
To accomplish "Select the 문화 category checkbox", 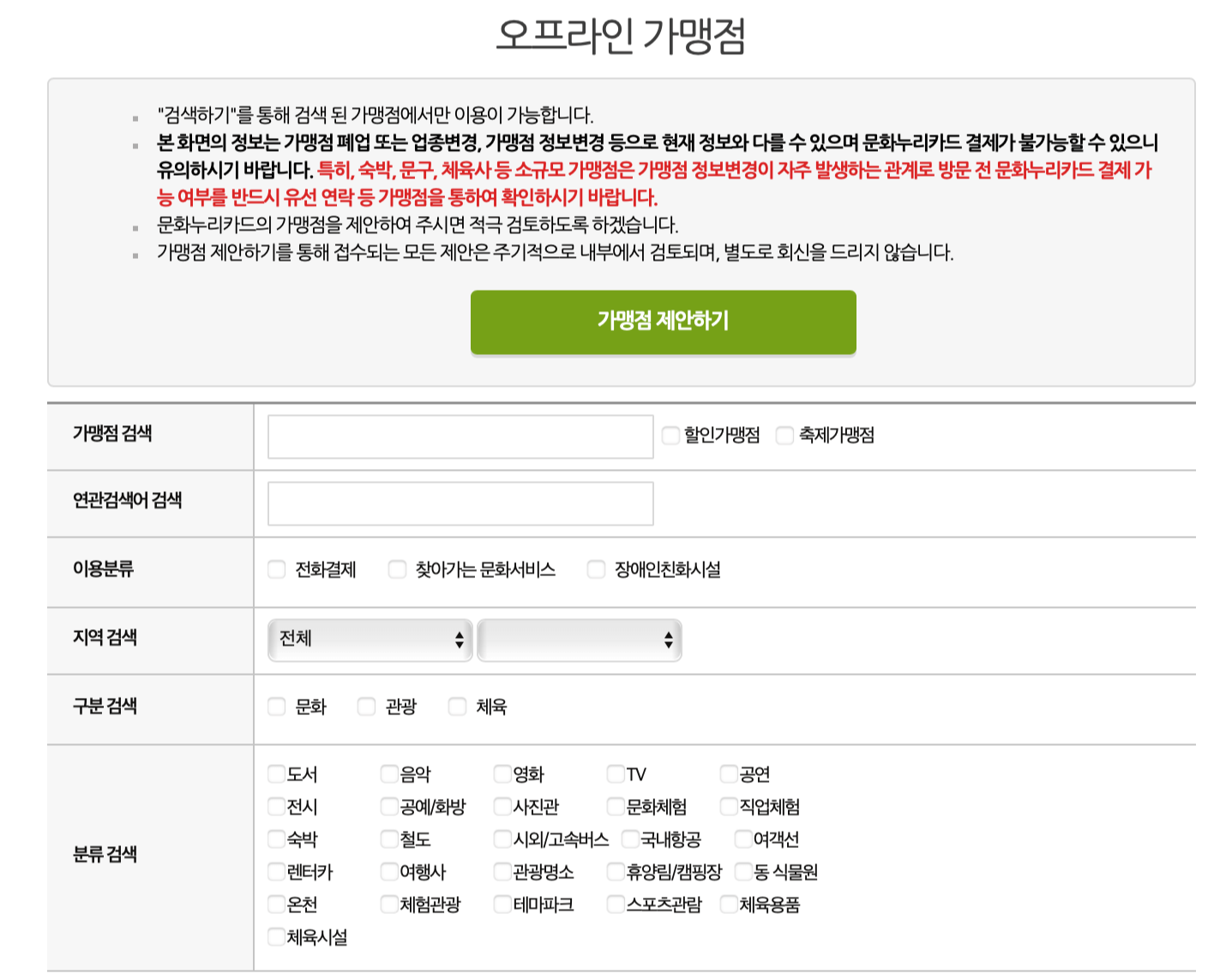I will [276, 706].
